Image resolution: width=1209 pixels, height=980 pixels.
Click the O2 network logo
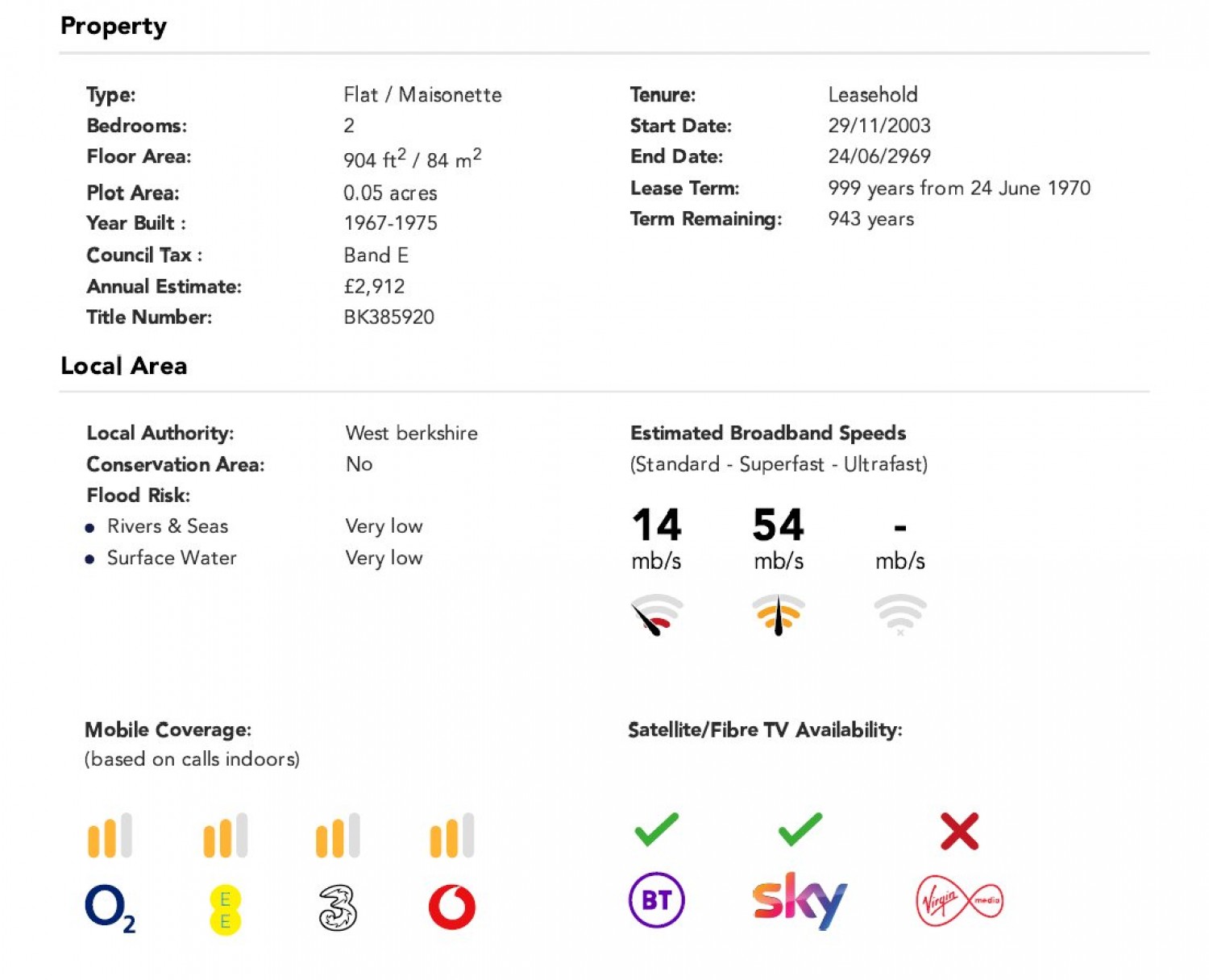pos(110,908)
